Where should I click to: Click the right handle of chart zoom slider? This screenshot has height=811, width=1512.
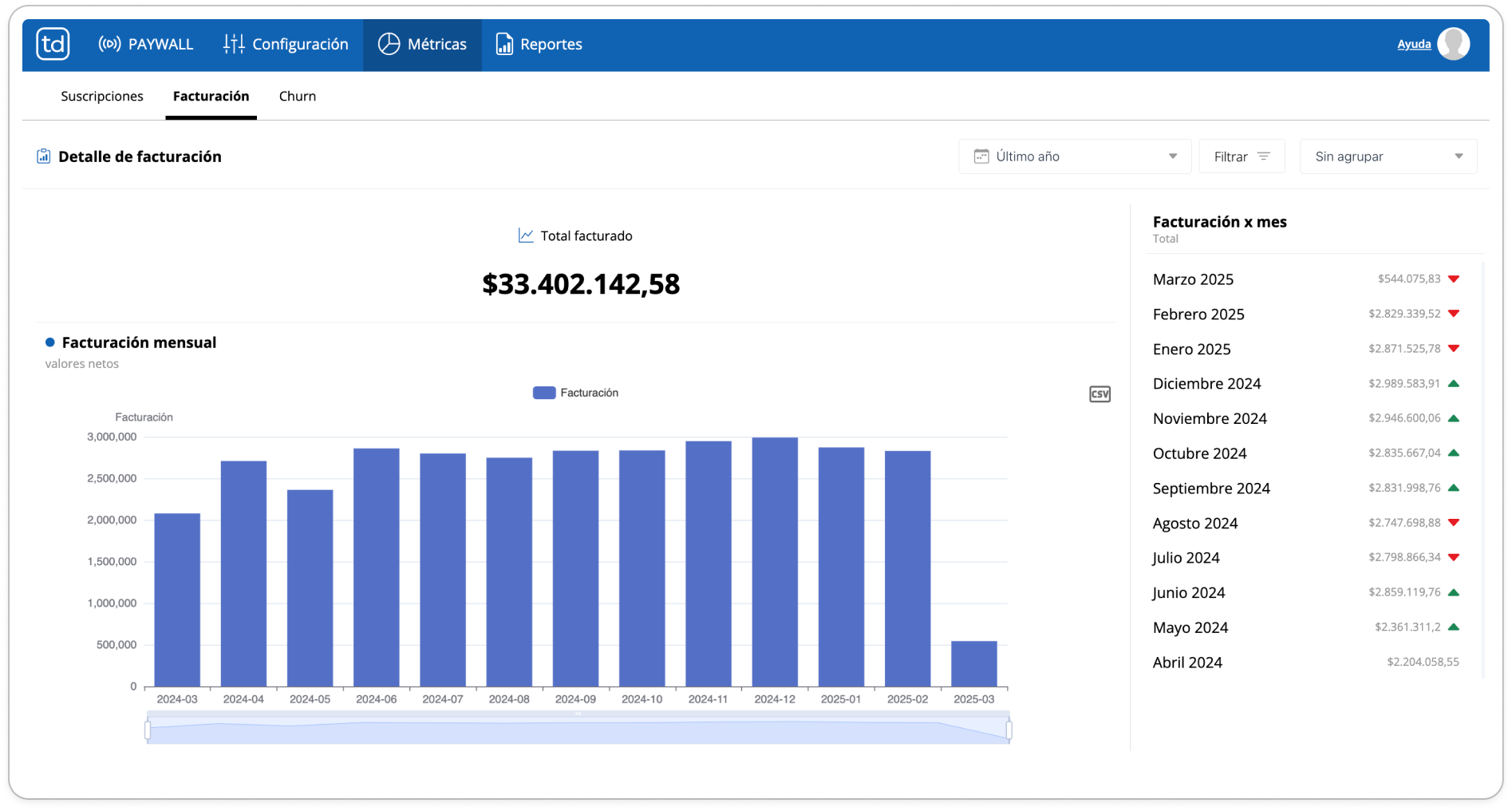point(1009,730)
